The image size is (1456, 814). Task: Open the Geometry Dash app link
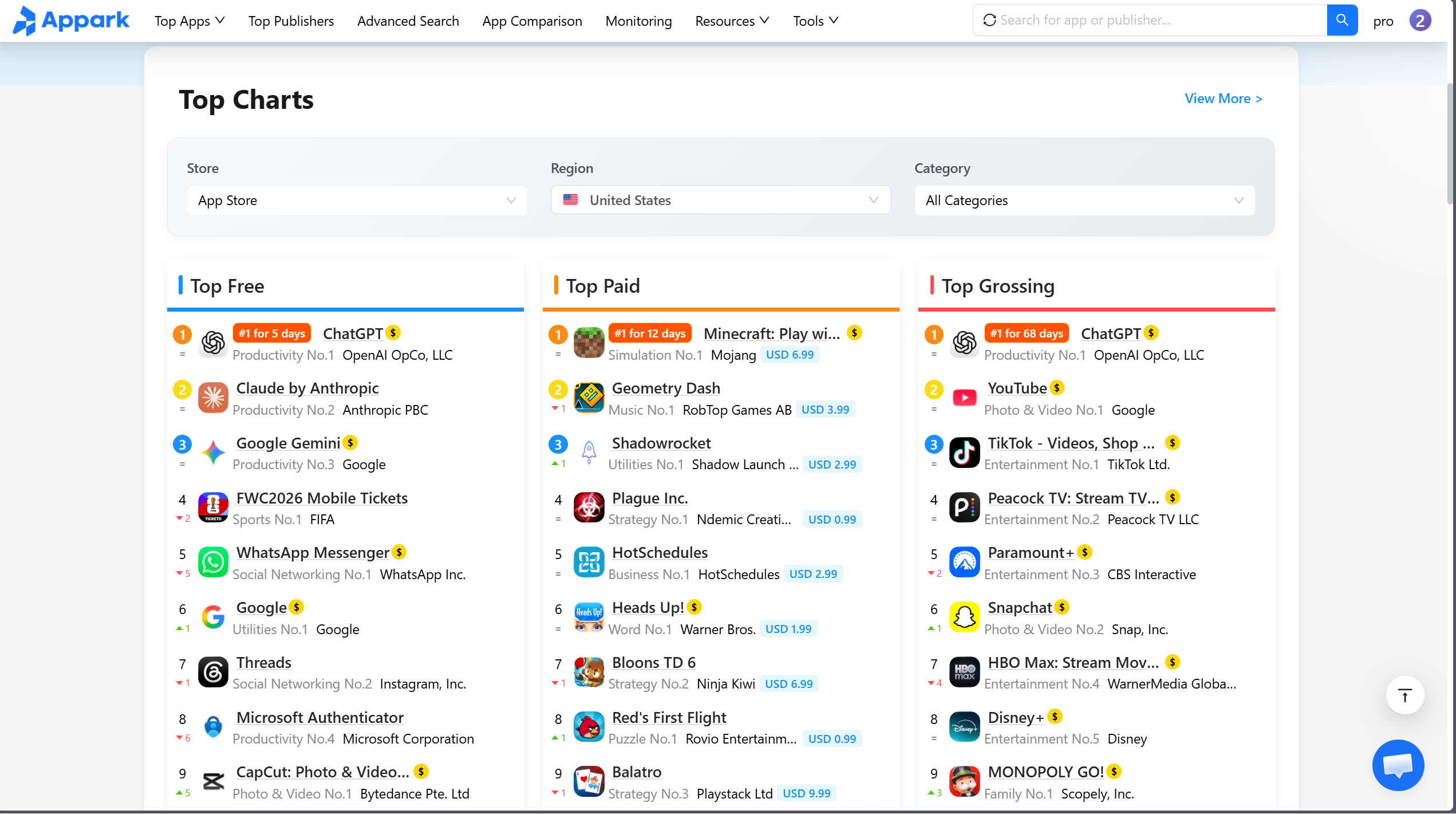pyautogui.click(x=666, y=388)
